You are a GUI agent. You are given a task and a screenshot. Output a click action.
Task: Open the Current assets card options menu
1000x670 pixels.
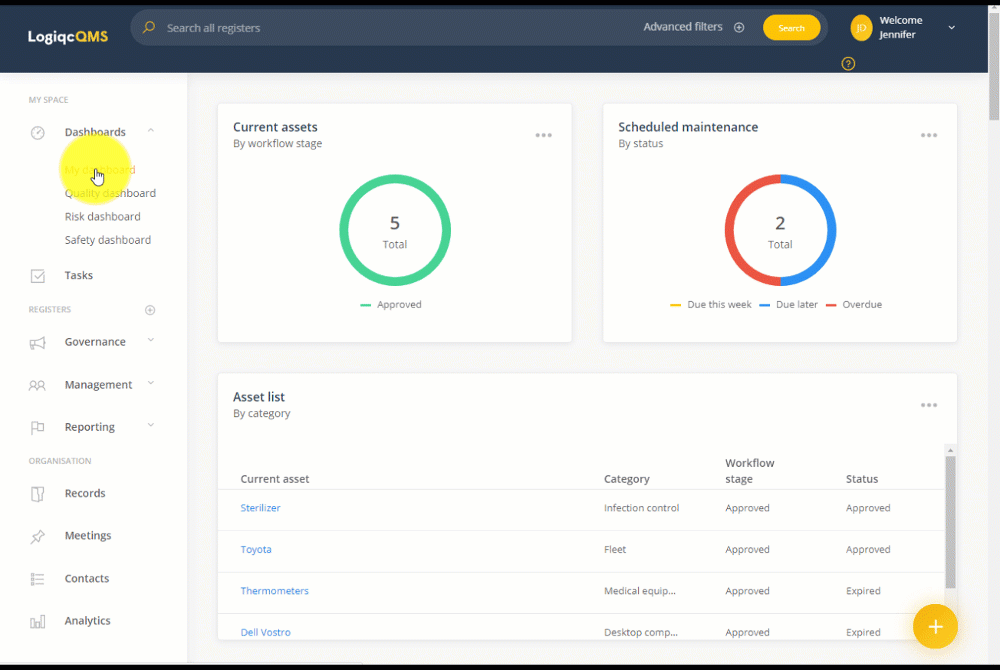click(x=543, y=134)
